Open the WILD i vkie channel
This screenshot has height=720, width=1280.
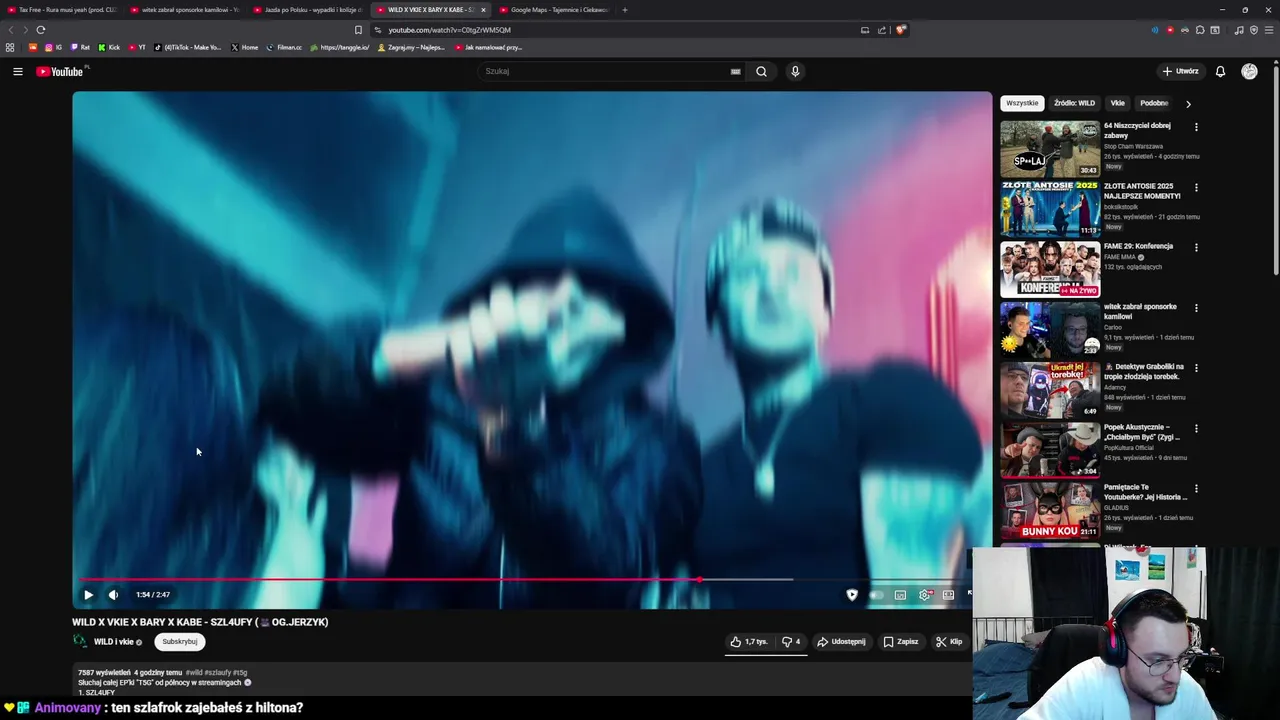point(113,642)
